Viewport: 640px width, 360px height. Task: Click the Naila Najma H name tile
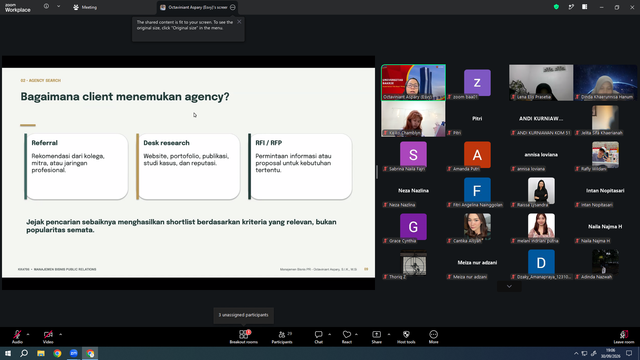point(605,227)
